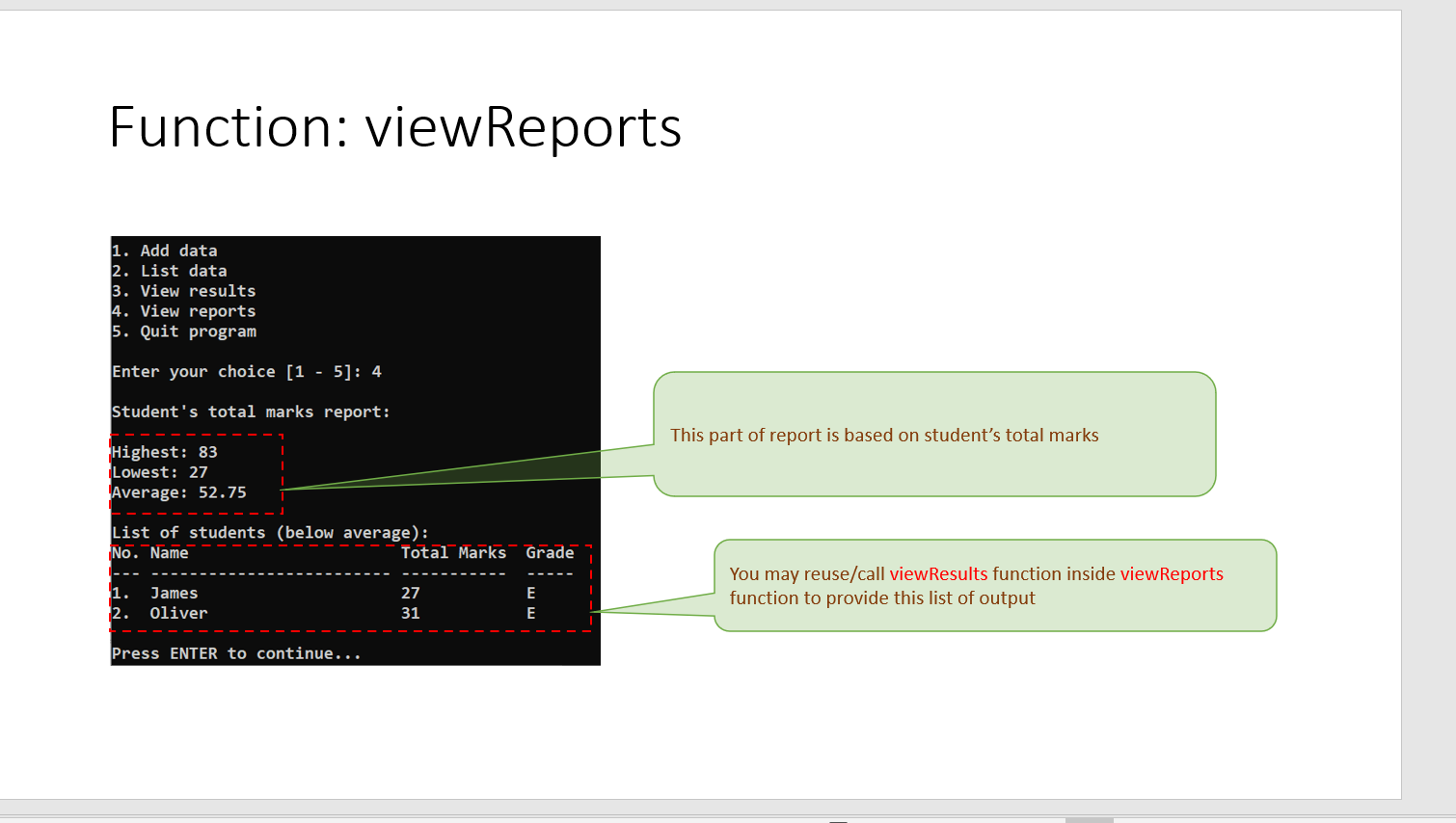Click the '3. View results' terminal line
This screenshot has width=1456, height=823.
pyautogui.click(x=184, y=291)
